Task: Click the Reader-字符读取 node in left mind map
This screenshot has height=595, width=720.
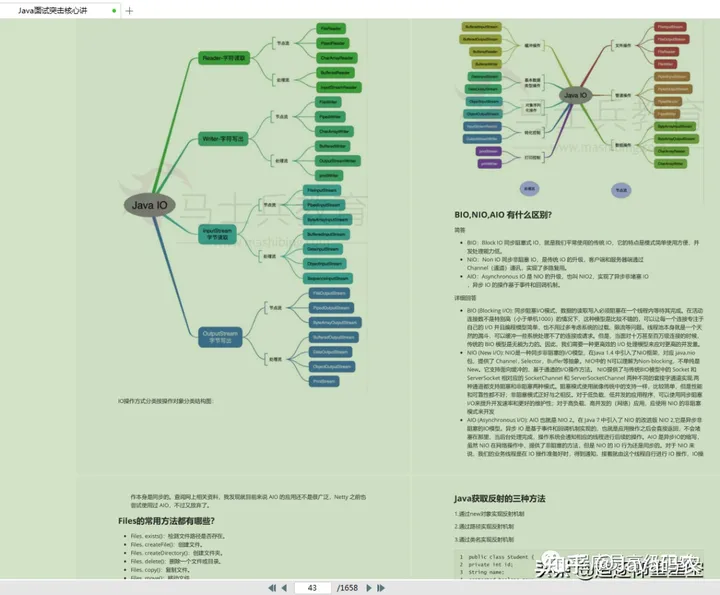Action: [x=224, y=58]
